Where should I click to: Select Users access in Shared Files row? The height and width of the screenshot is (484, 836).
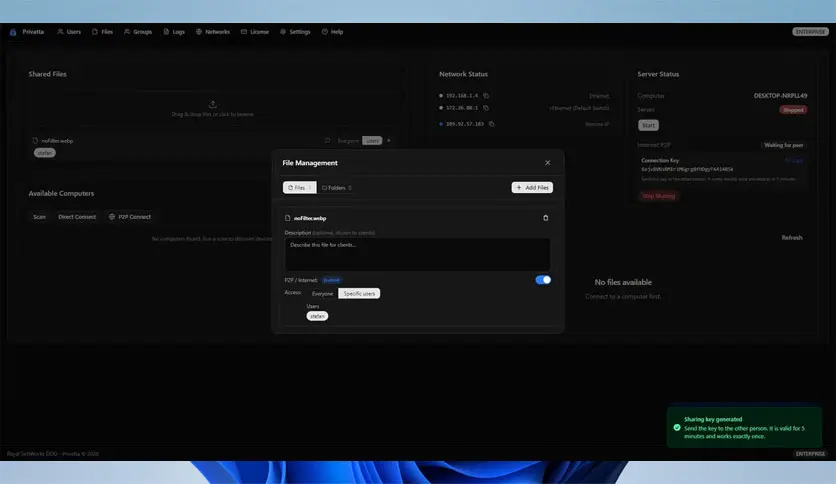tap(372, 141)
